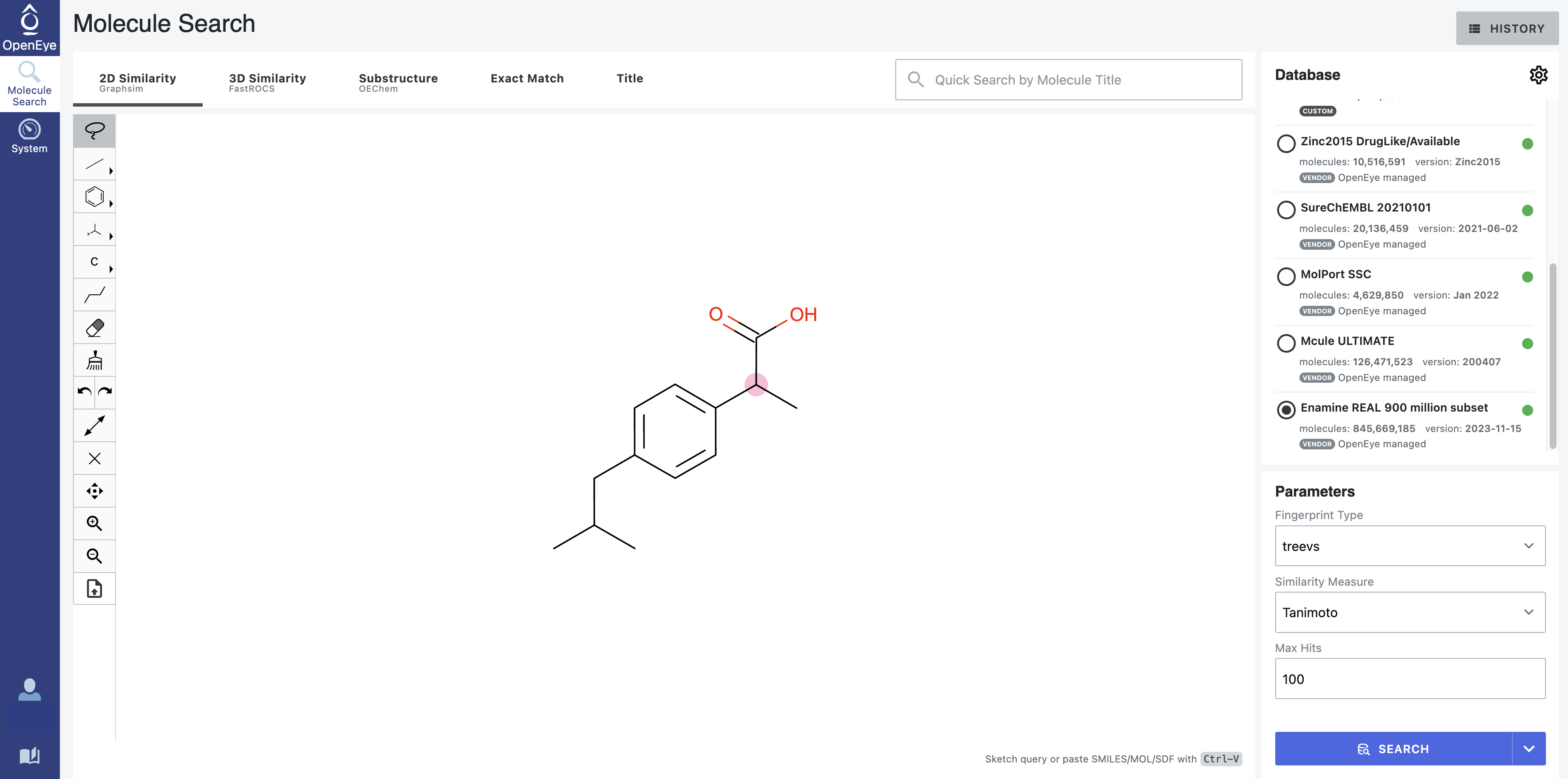
Task: Pick the atom element tool labeled C
Action: tap(94, 262)
